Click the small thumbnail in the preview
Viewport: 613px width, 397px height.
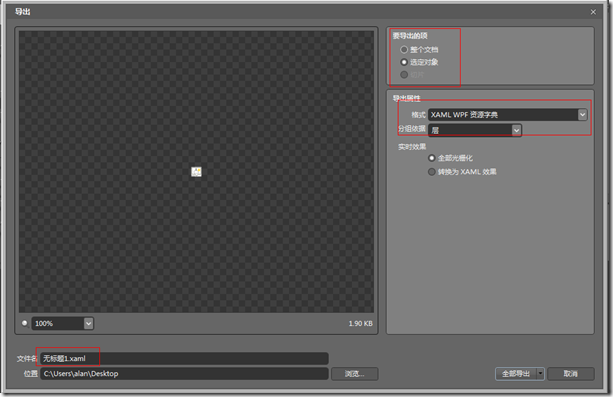pos(196,172)
